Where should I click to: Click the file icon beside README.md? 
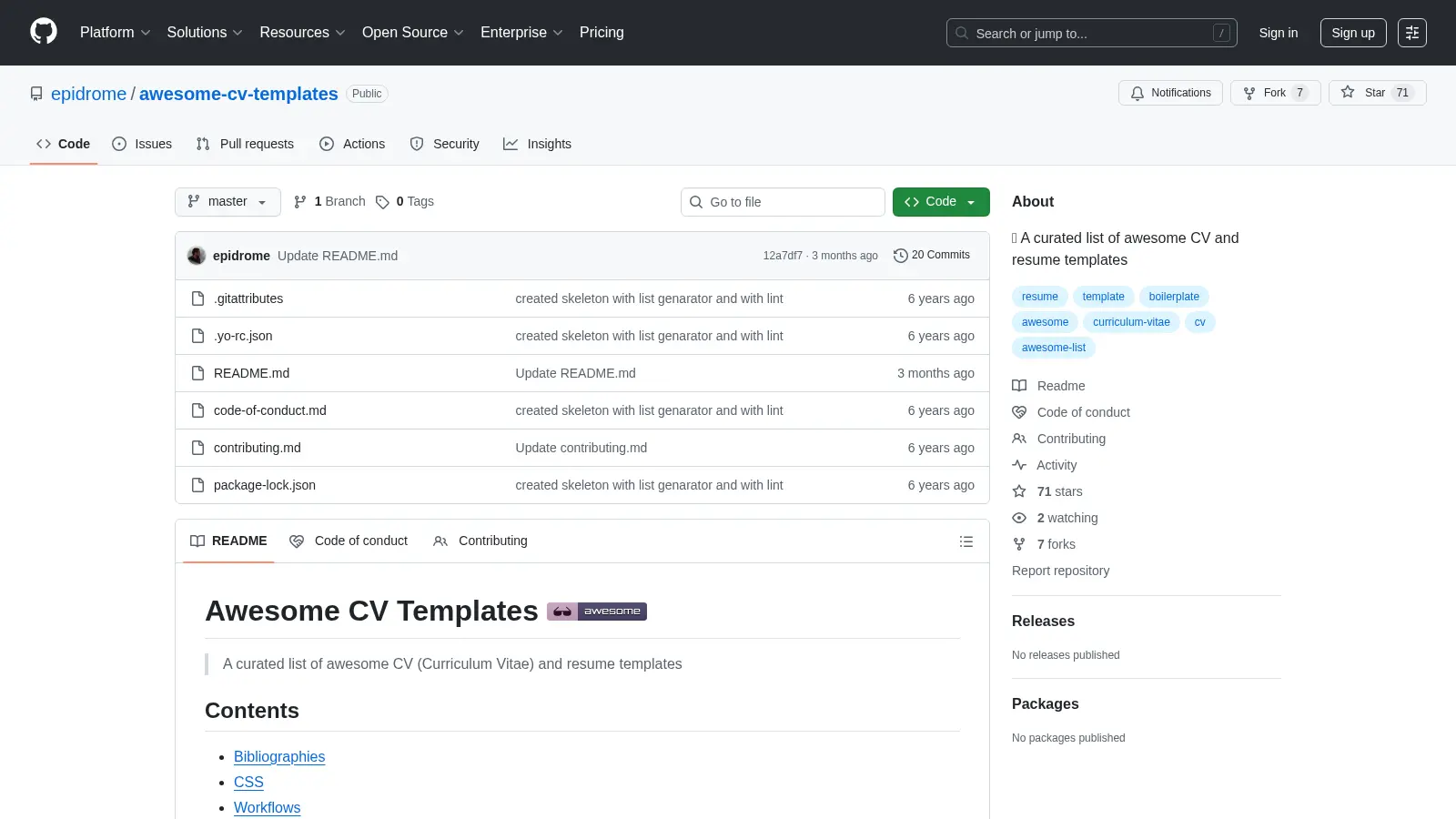coord(197,373)
